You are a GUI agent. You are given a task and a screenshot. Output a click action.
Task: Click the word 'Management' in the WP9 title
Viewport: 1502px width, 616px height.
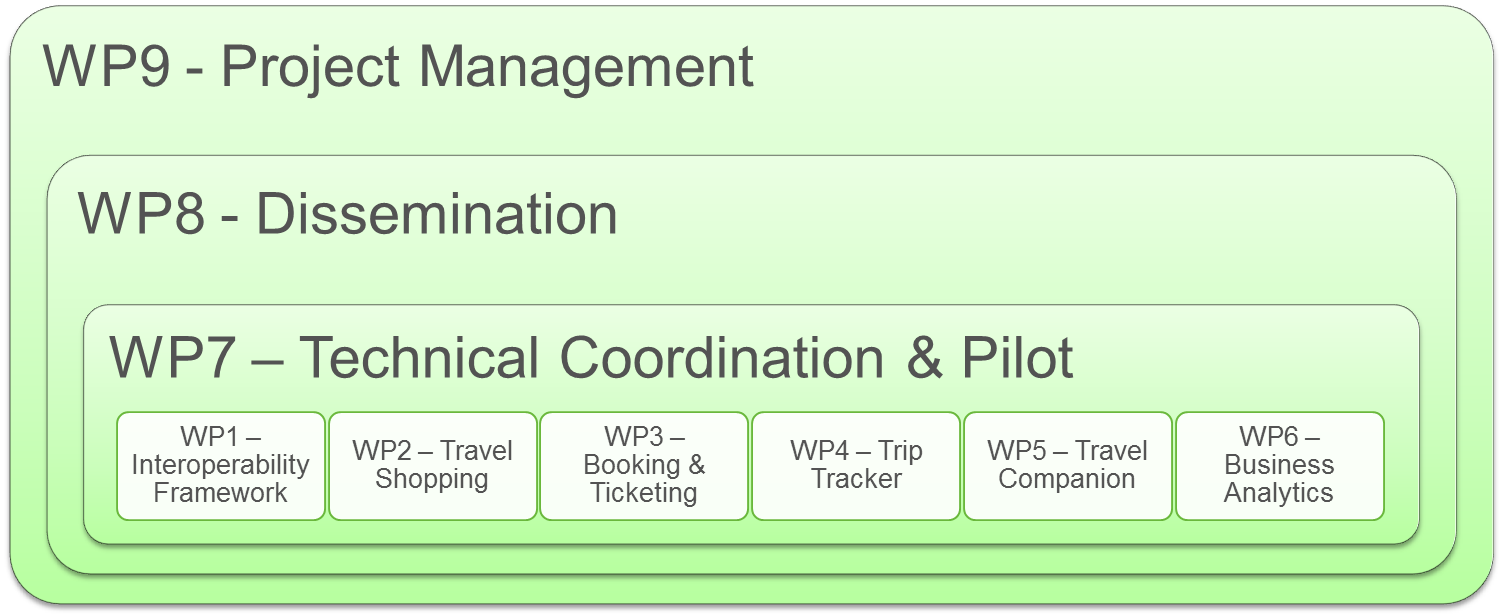[x=586, y=67]
